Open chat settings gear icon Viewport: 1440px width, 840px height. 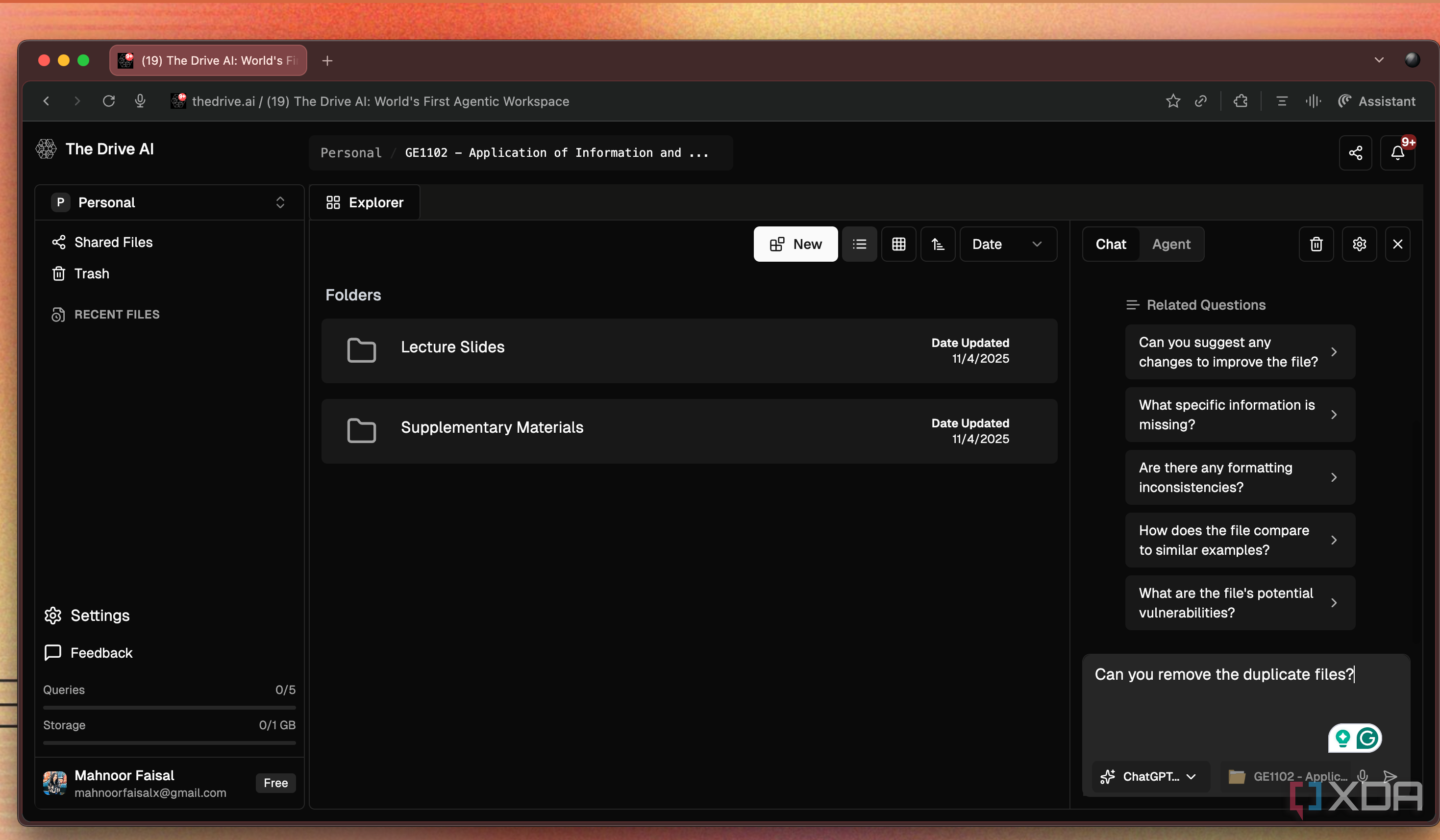tap(1359, 244)
